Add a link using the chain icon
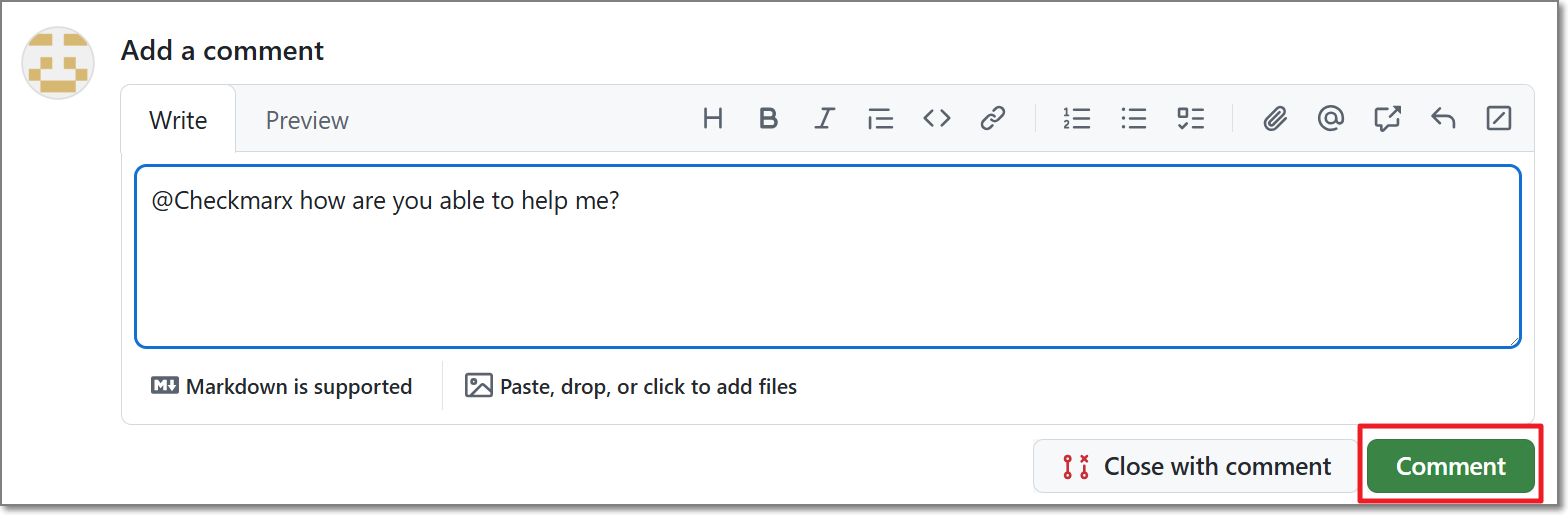This screenshot has height=515, width=1568. click(x=992, y=119)
